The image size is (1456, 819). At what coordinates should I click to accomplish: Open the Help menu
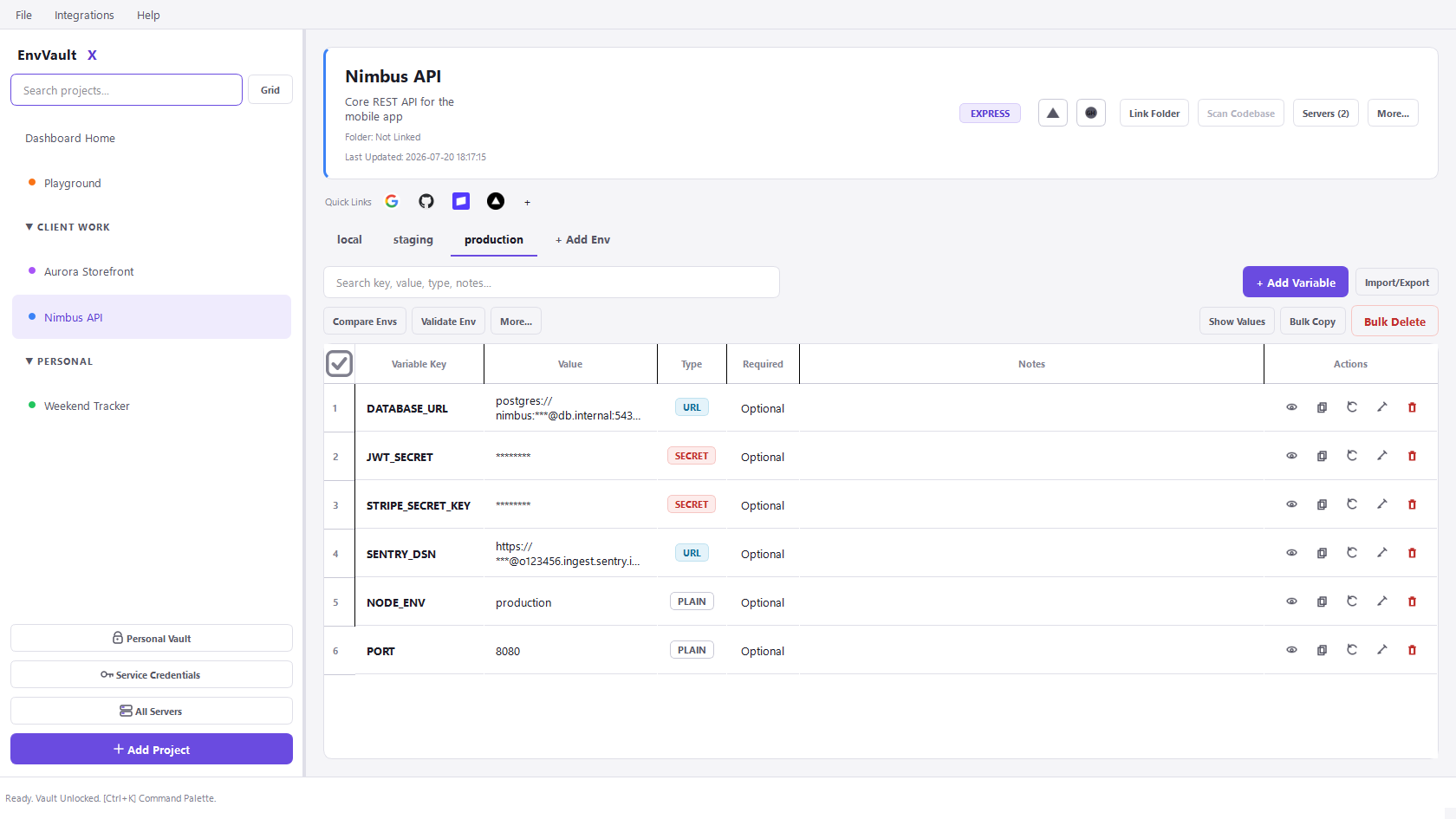pos(148,15)
